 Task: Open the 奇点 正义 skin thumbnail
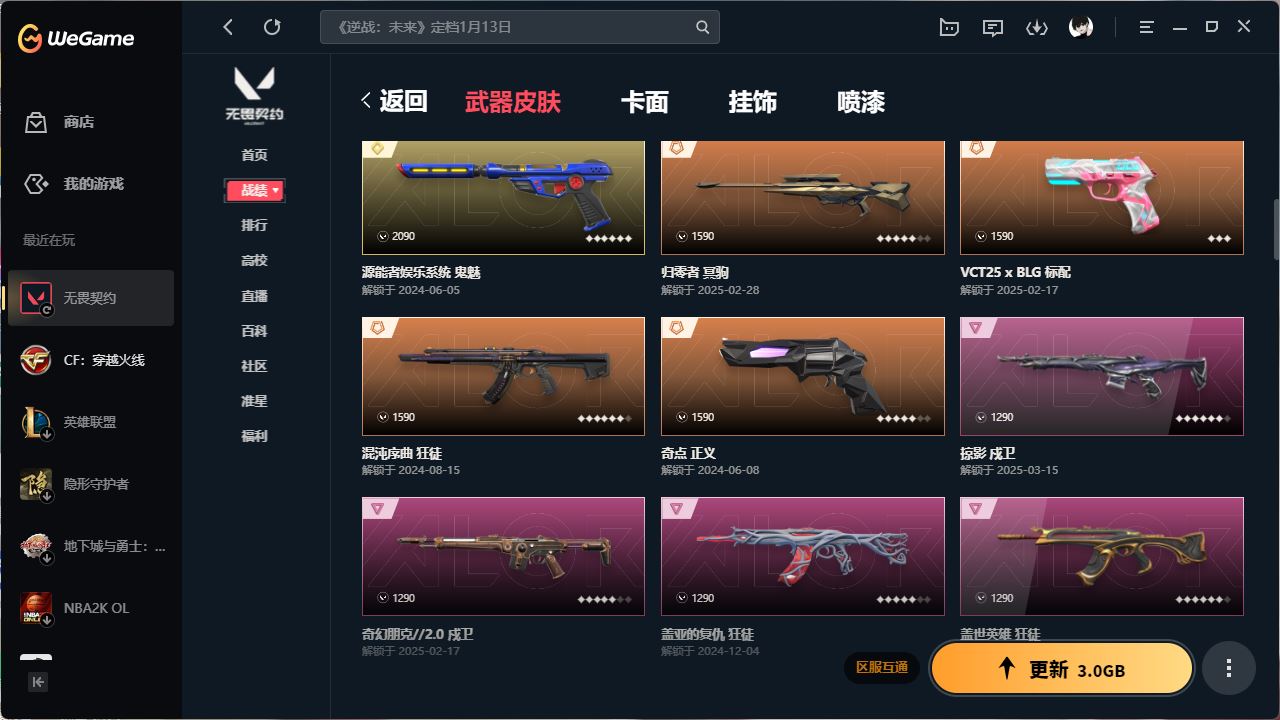[x=803, y=376]
